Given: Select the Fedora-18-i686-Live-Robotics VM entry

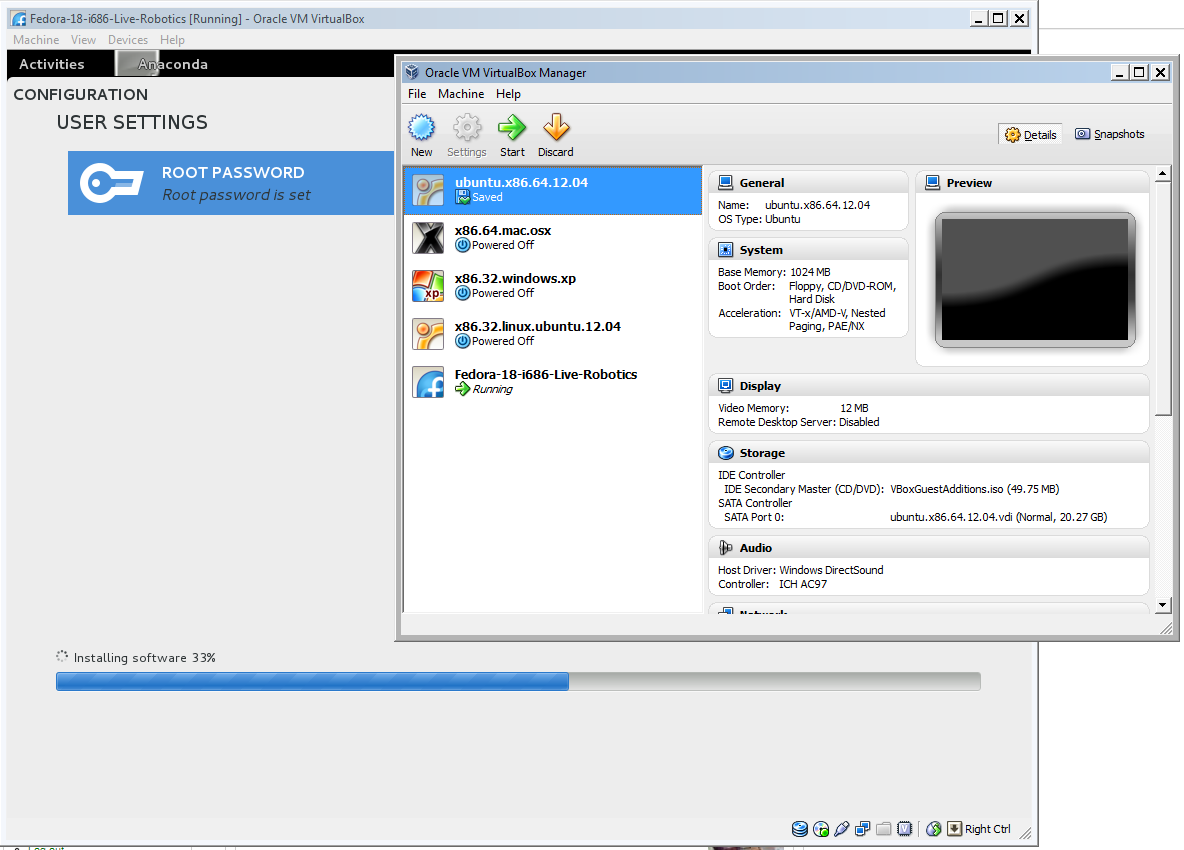Looking at the screenshot, I should pyautogui.click(x=553, y=382).
